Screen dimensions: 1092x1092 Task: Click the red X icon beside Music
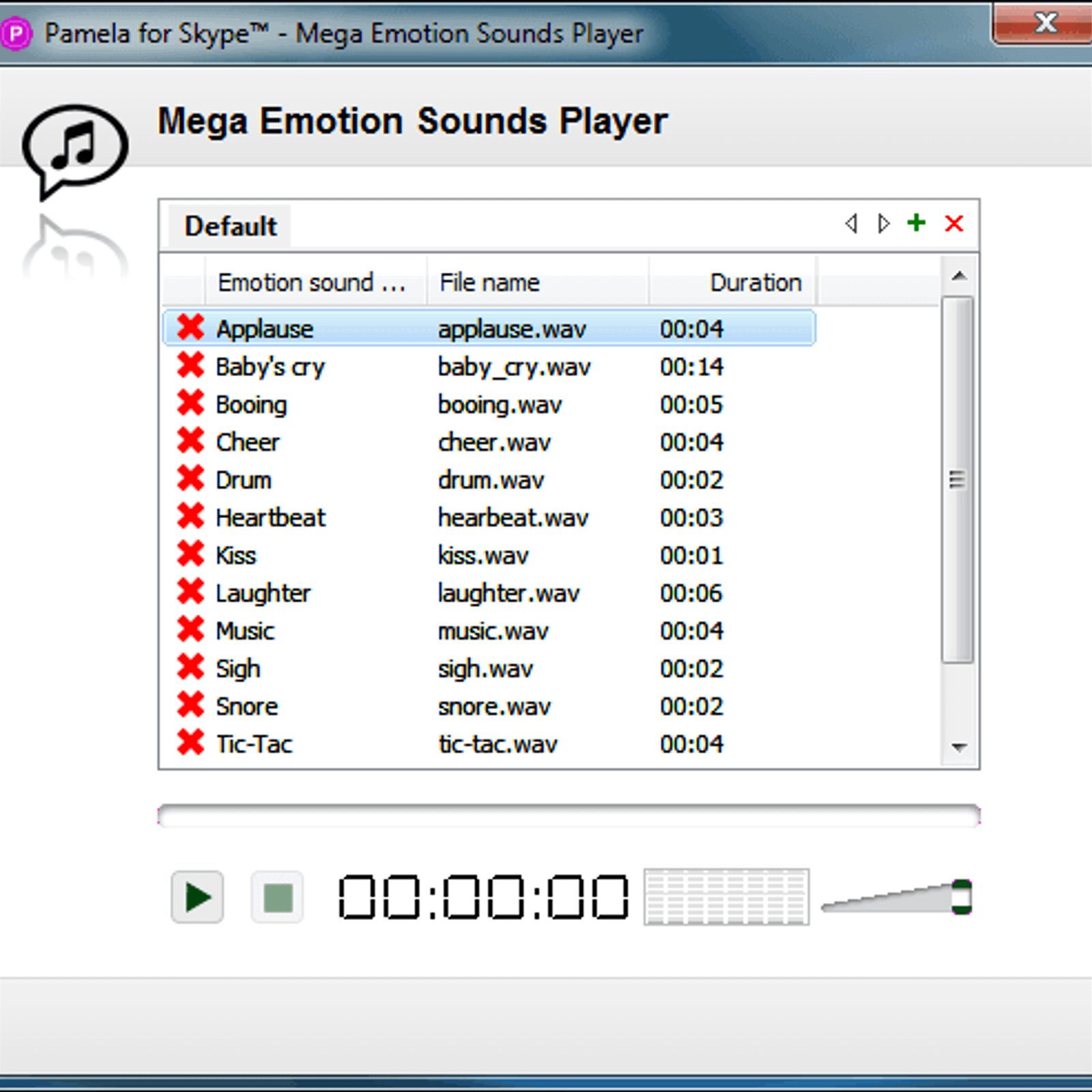190,629
